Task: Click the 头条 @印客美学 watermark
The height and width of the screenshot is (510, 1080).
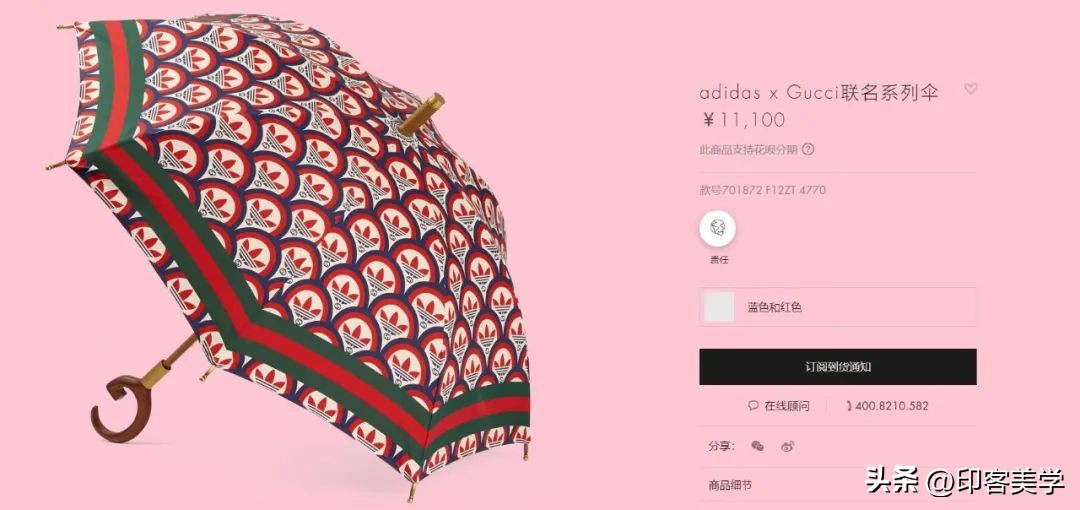Action: point(964,480)
